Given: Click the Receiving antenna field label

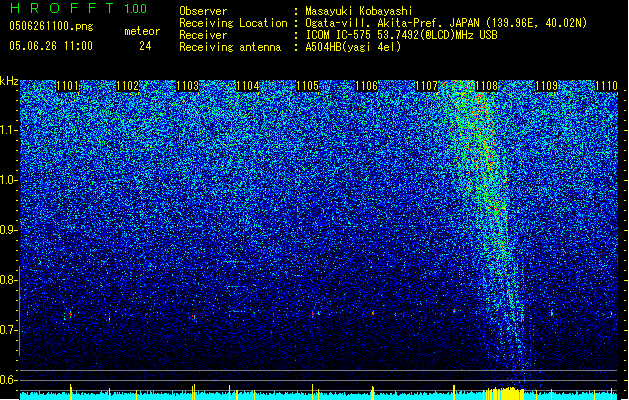Looking at the screenshot, I should tap(230, 47).
